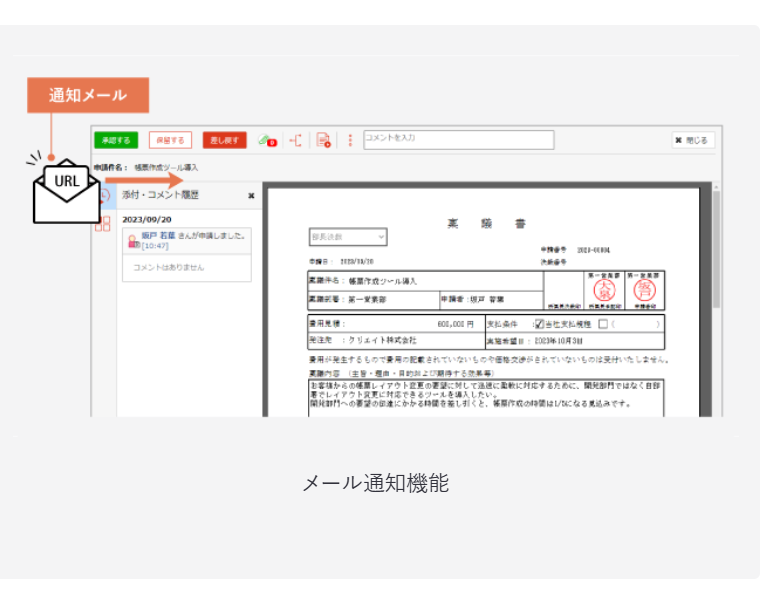Expand the 部長決裁 dropdown
The width and height of the screenshot is (779, 597).
[x=347, y=237]
